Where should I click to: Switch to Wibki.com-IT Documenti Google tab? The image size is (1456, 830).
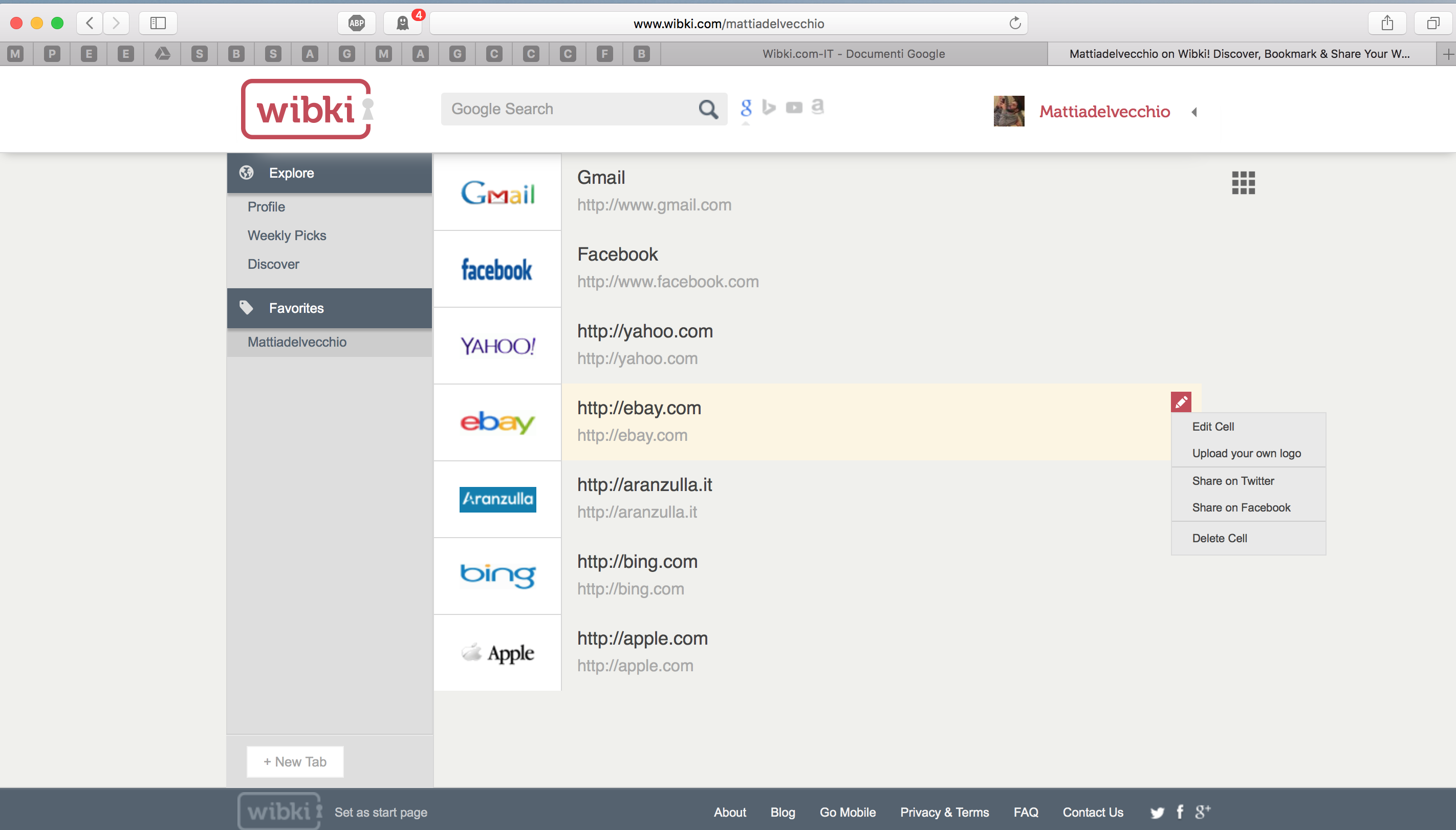point(853,54)
